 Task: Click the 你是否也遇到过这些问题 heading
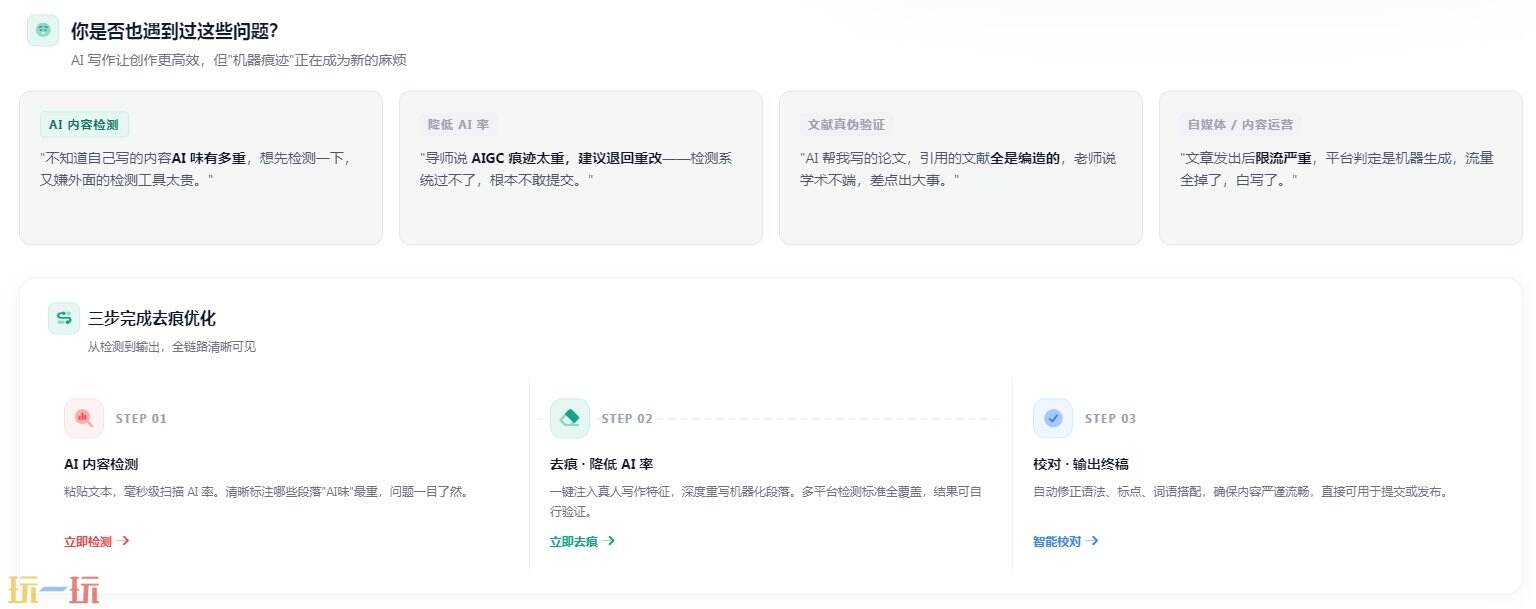[x=174, y=31]
